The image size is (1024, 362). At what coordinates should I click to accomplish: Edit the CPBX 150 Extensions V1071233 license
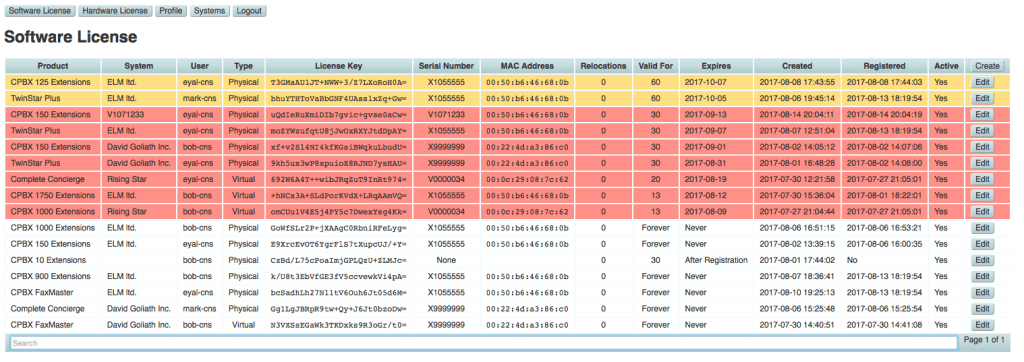click(x=982, y=115)
